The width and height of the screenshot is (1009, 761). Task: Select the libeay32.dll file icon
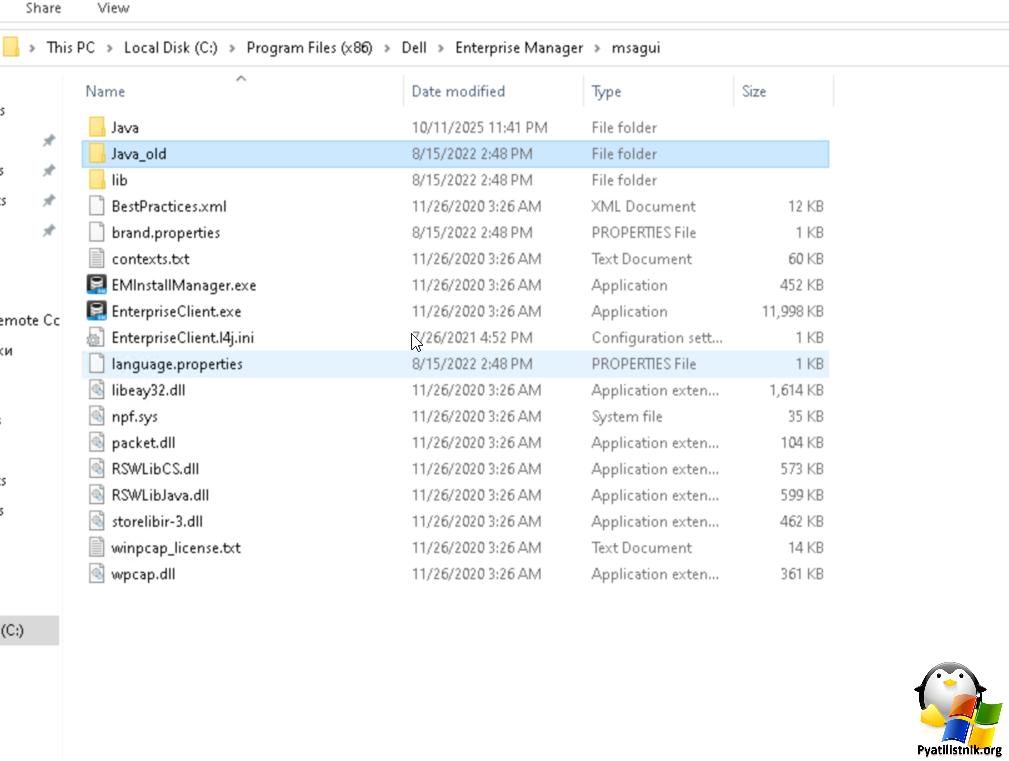click(x=96, y=390)
